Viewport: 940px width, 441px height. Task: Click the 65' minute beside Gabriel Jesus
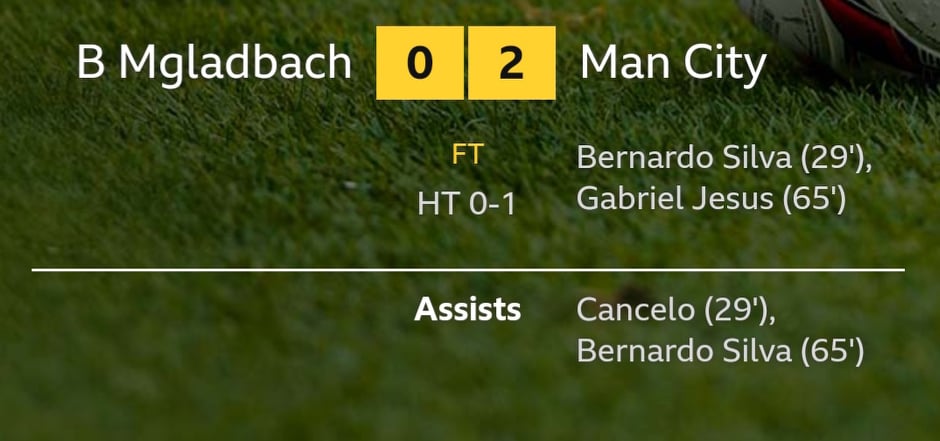814,199
